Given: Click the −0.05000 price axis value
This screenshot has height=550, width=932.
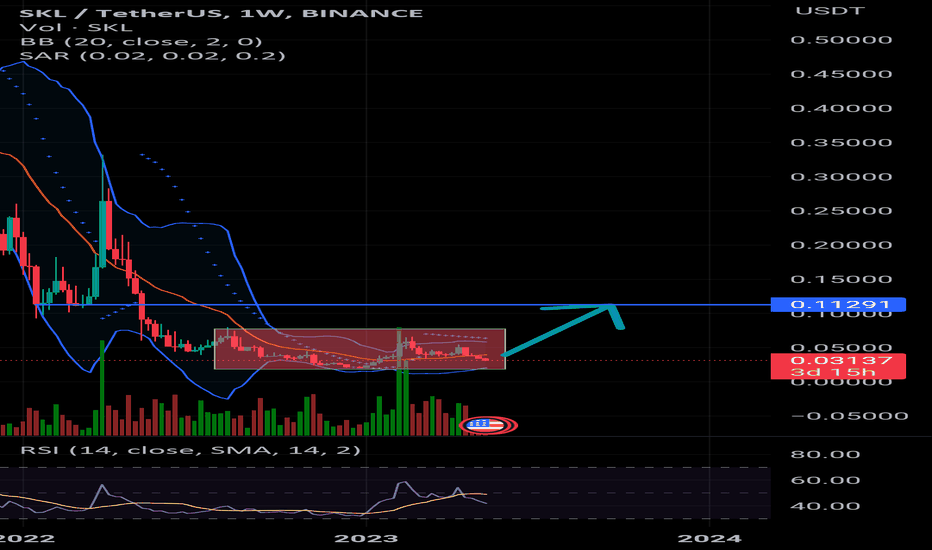Looking at the screenshot, I should [x=849, y=416].
